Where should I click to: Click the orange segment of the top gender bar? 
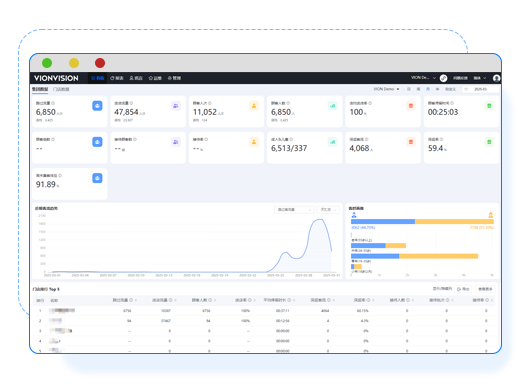pos(454,221)
